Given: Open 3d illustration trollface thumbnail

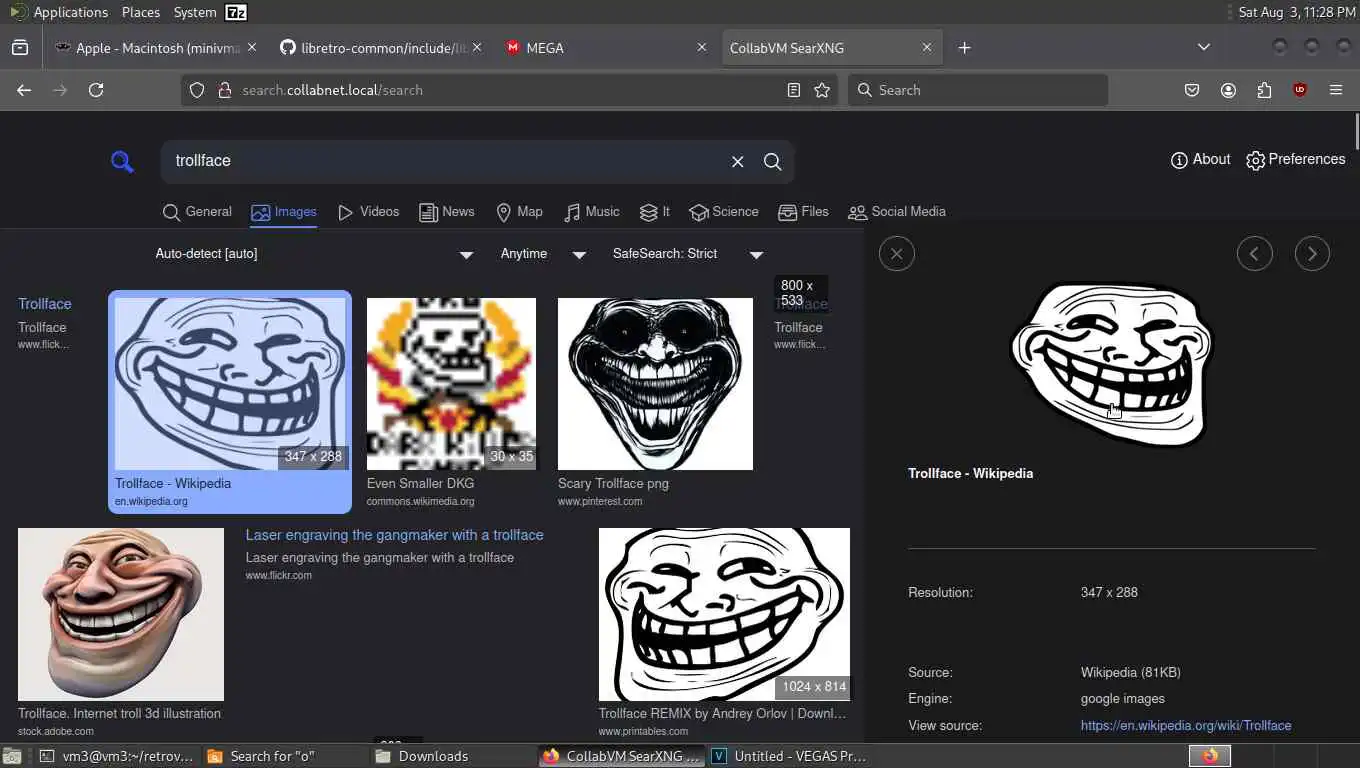Looking at the screenshot, I should [x=121, y=614].
